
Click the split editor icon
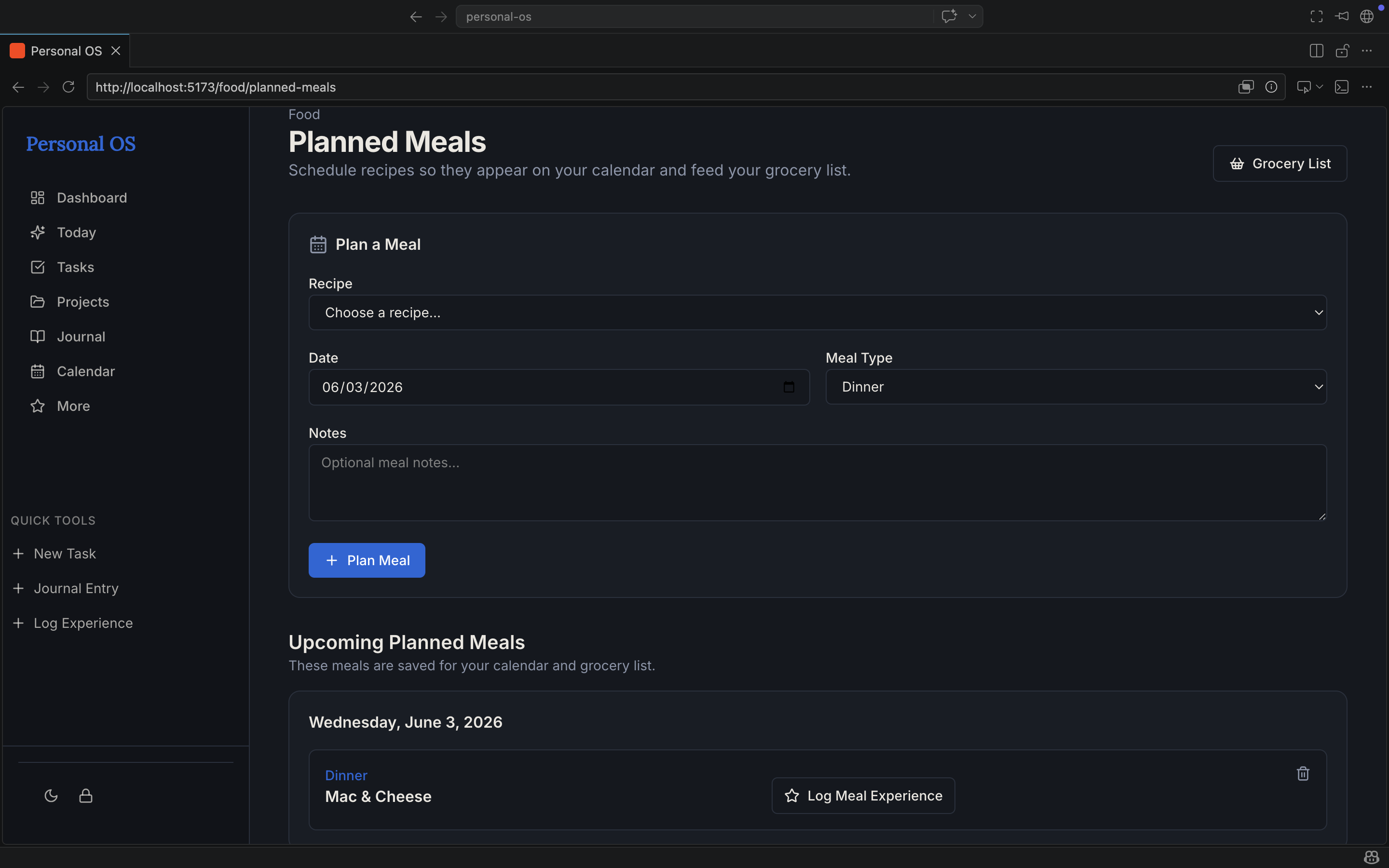[x=1317, y=51]
